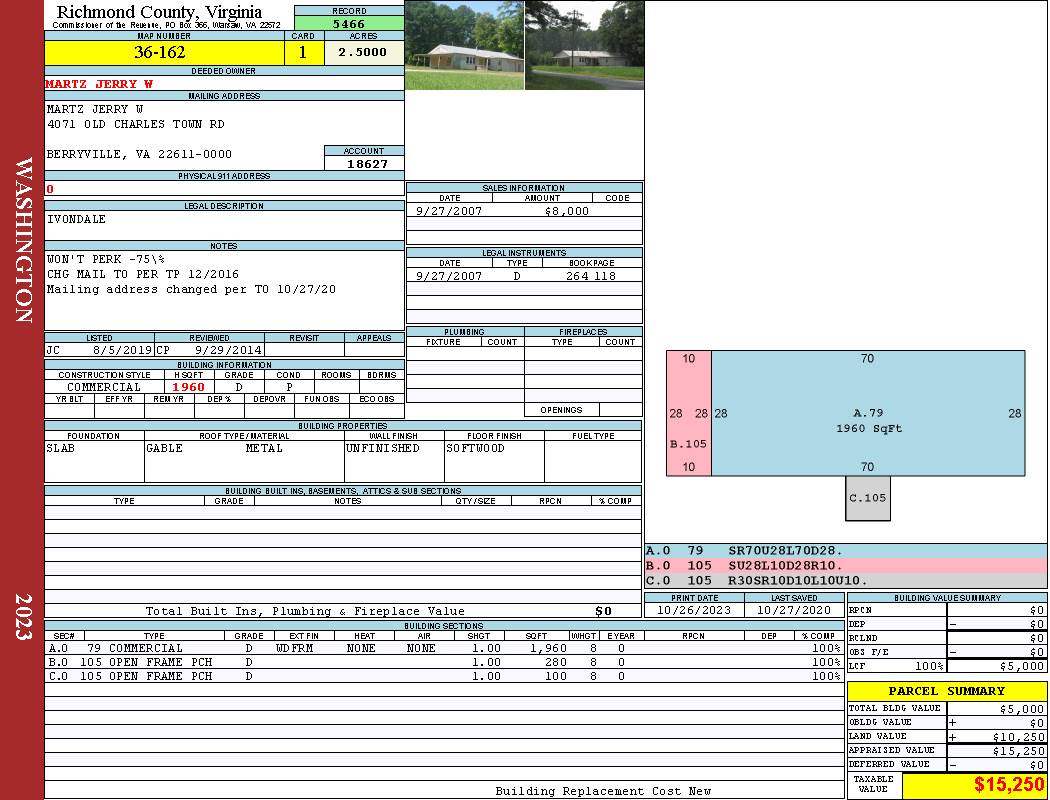Select note Mailing address changed per TO 10/27/20
The width and height of the screenshot is (1050, 800).
[x=192, y=289]
